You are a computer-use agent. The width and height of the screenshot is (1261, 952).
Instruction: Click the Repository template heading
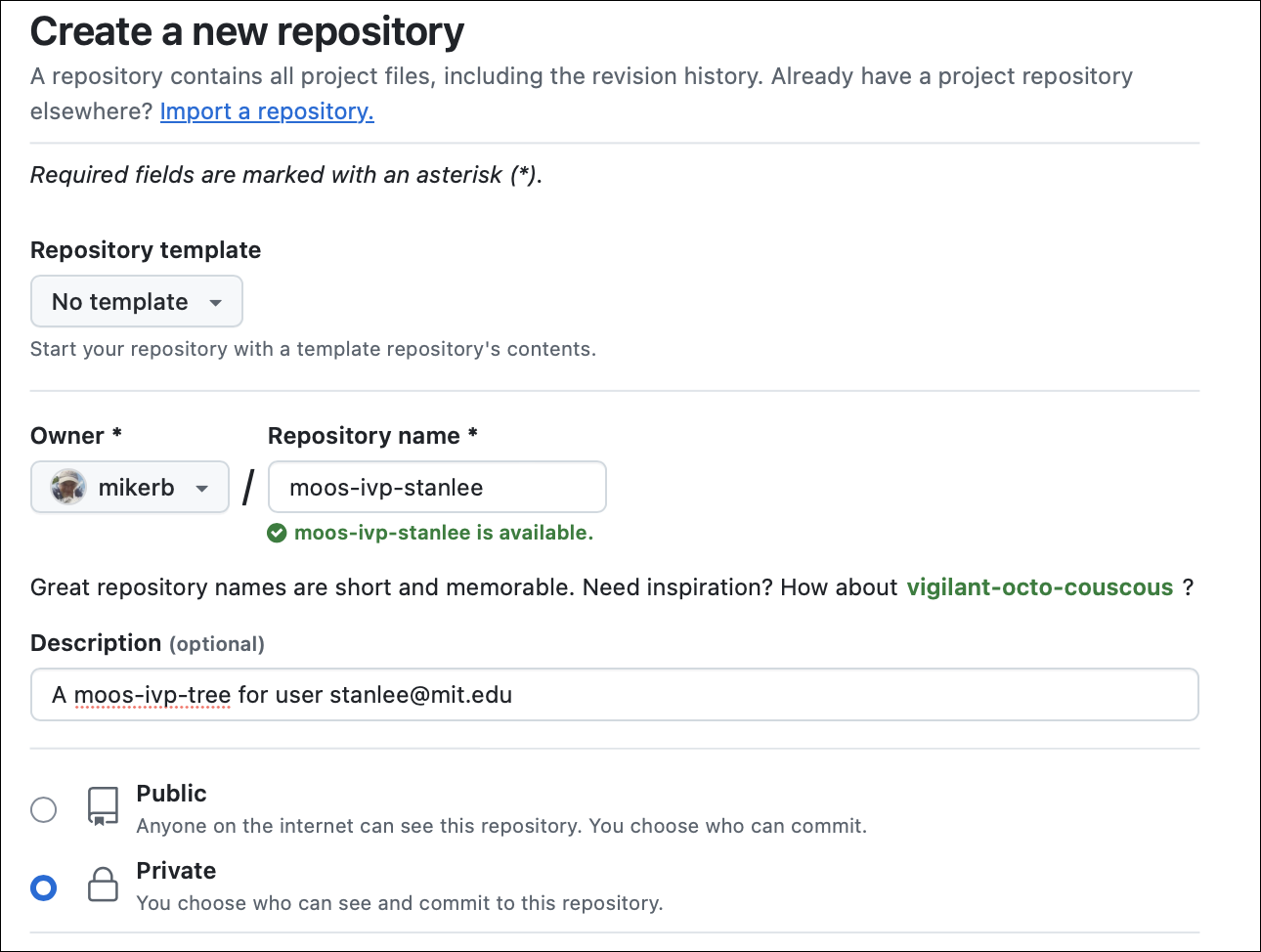[146, 250]
